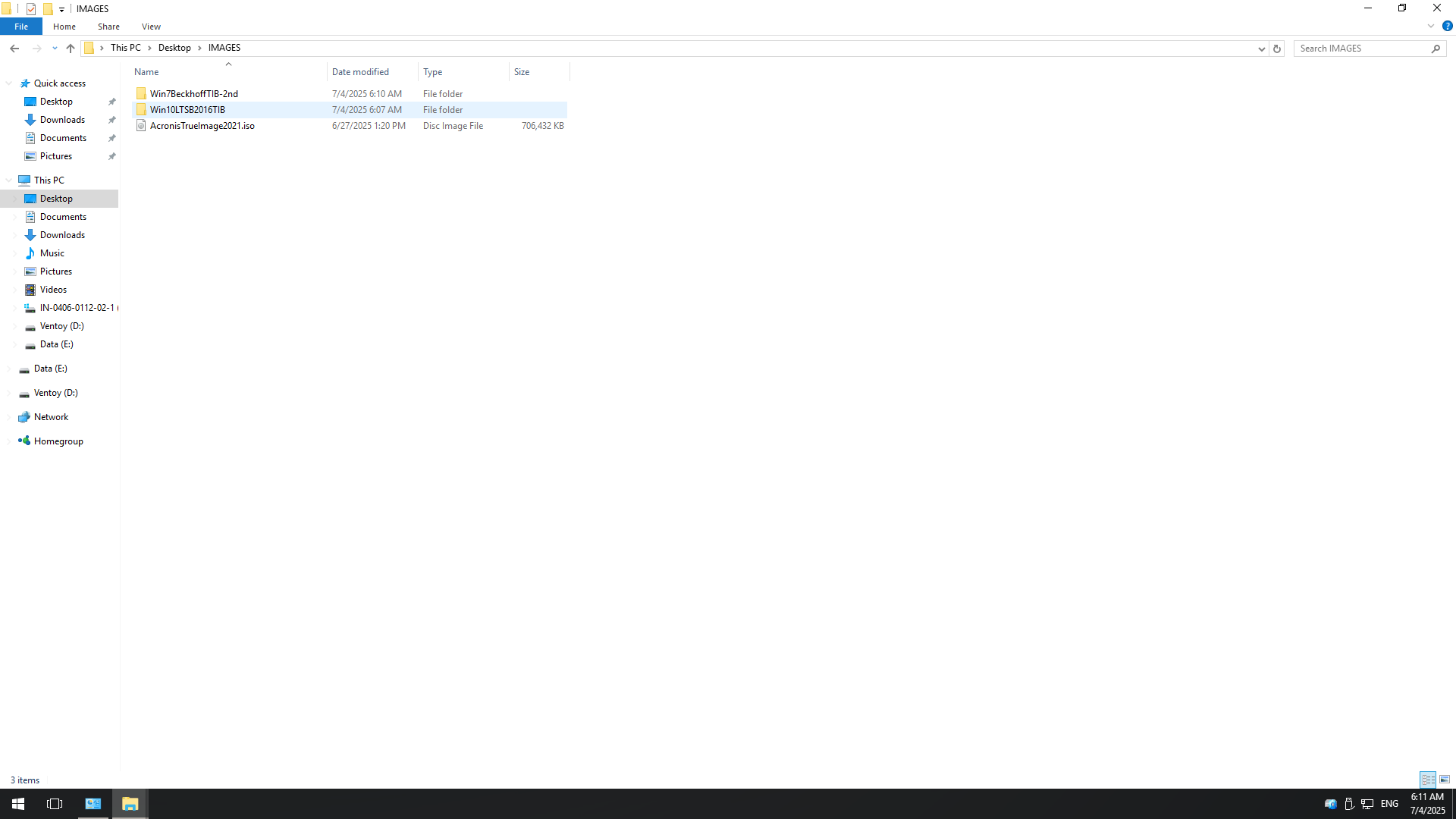The width and height of the screenshot is (1456, 819).
Task: Click the Windows Start button
Action: pyautogui.click(x=18, y=804)
